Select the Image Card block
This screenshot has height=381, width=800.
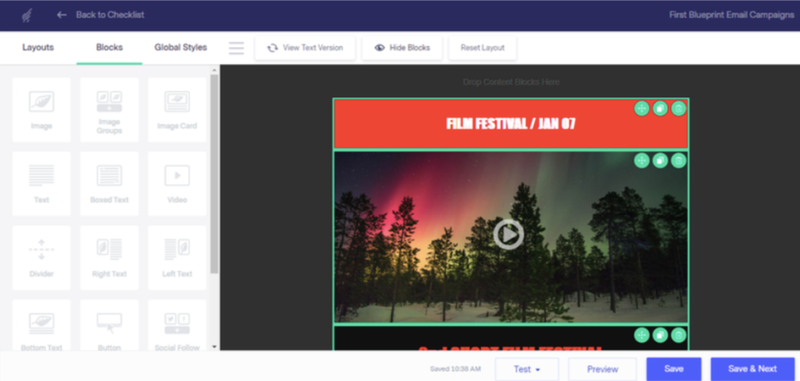177,110
